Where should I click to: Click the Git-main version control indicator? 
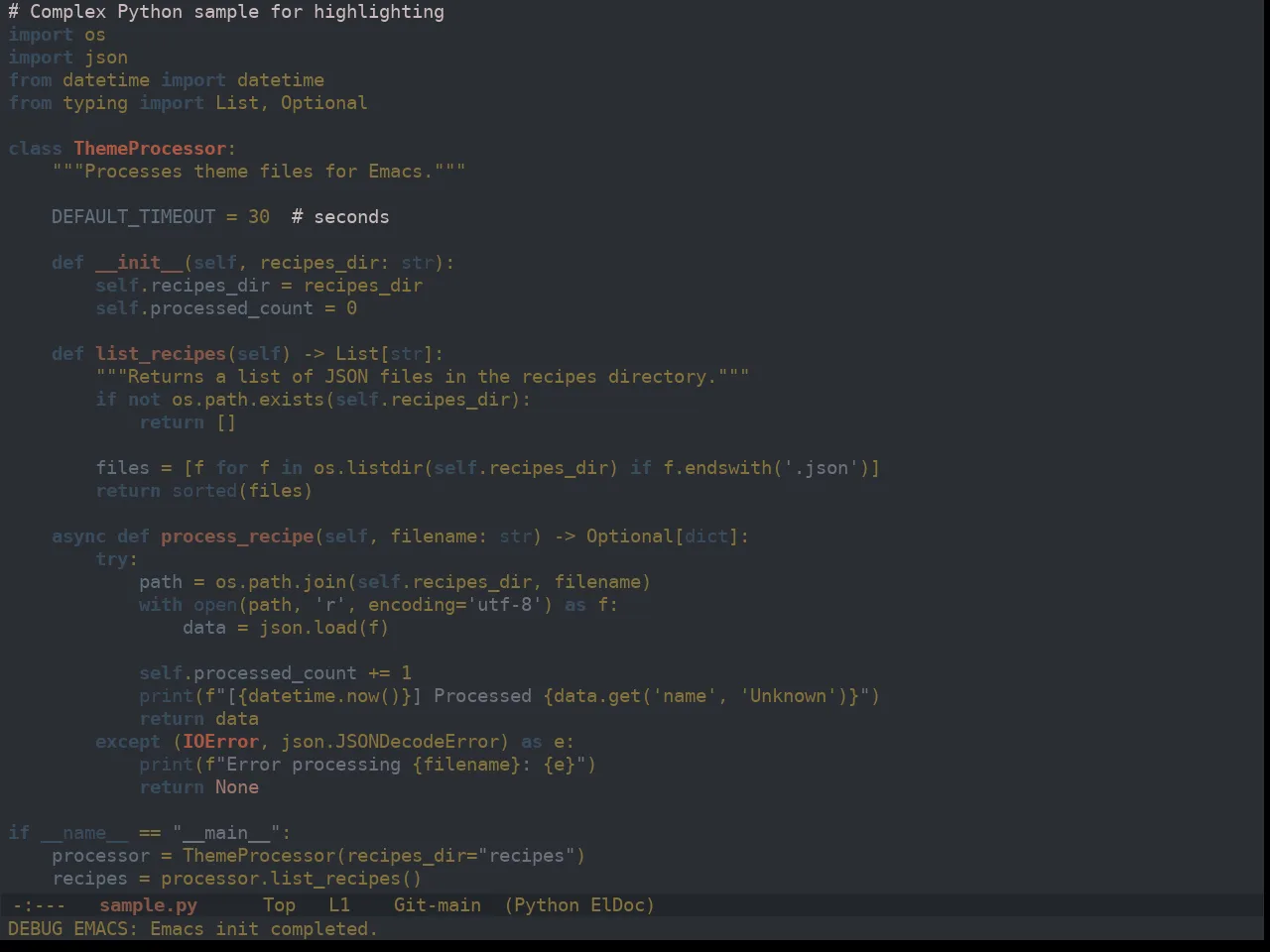pos(438,905)
